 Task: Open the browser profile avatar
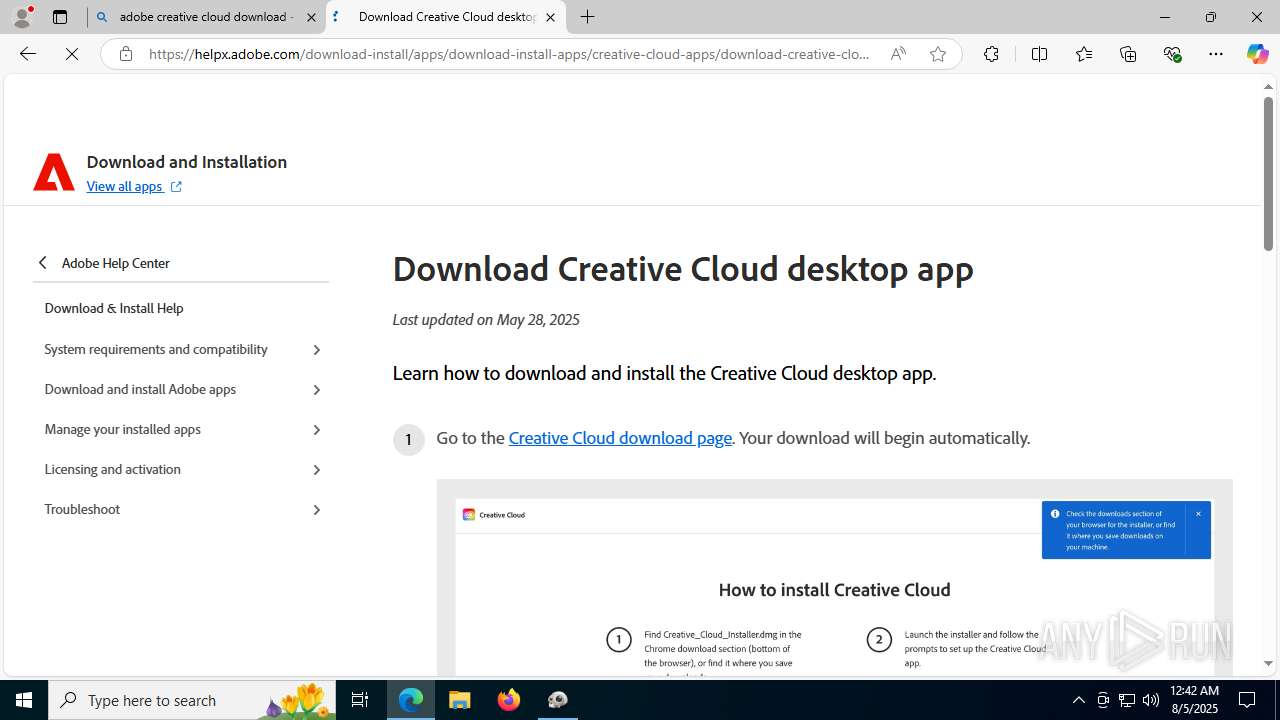(x=22, y=17)
